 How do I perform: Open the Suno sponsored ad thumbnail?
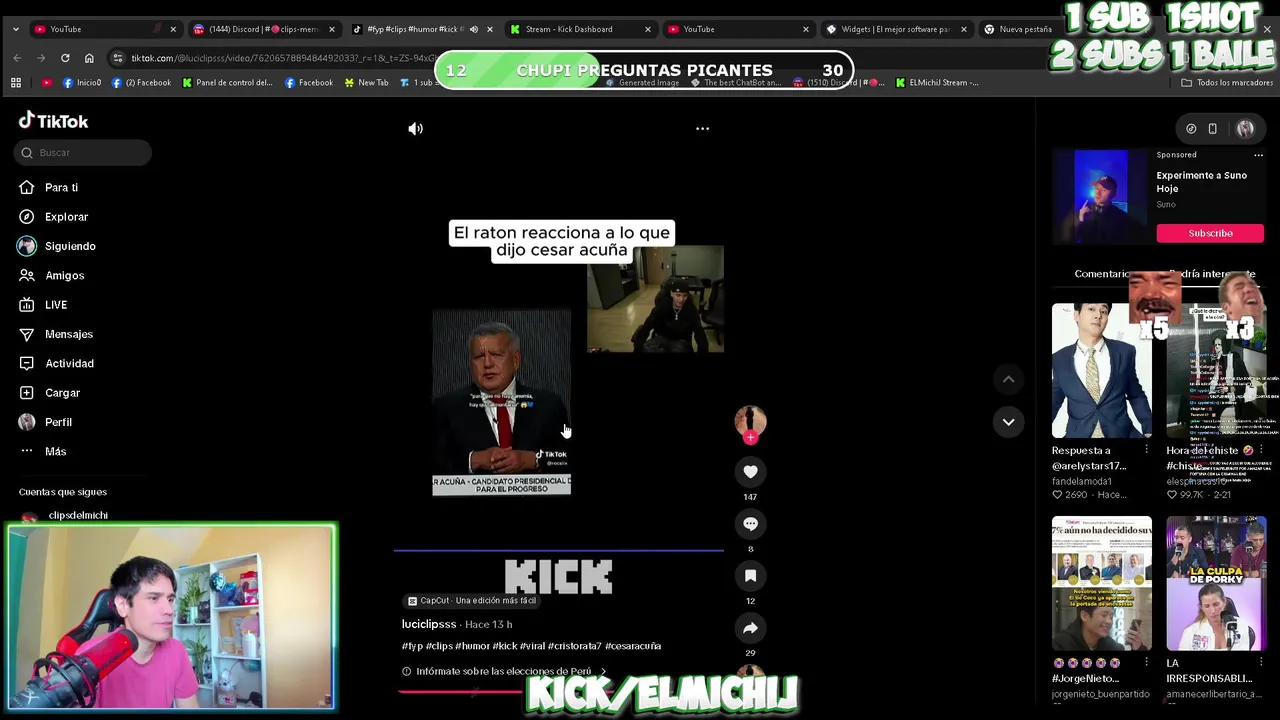coord(1101,197)
